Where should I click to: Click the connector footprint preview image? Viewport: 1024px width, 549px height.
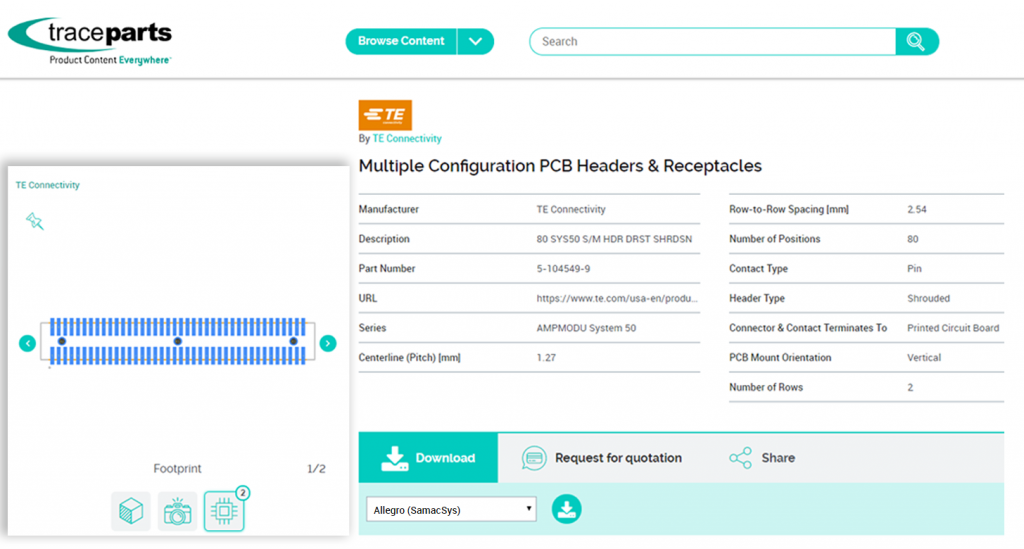click(178, 341)
